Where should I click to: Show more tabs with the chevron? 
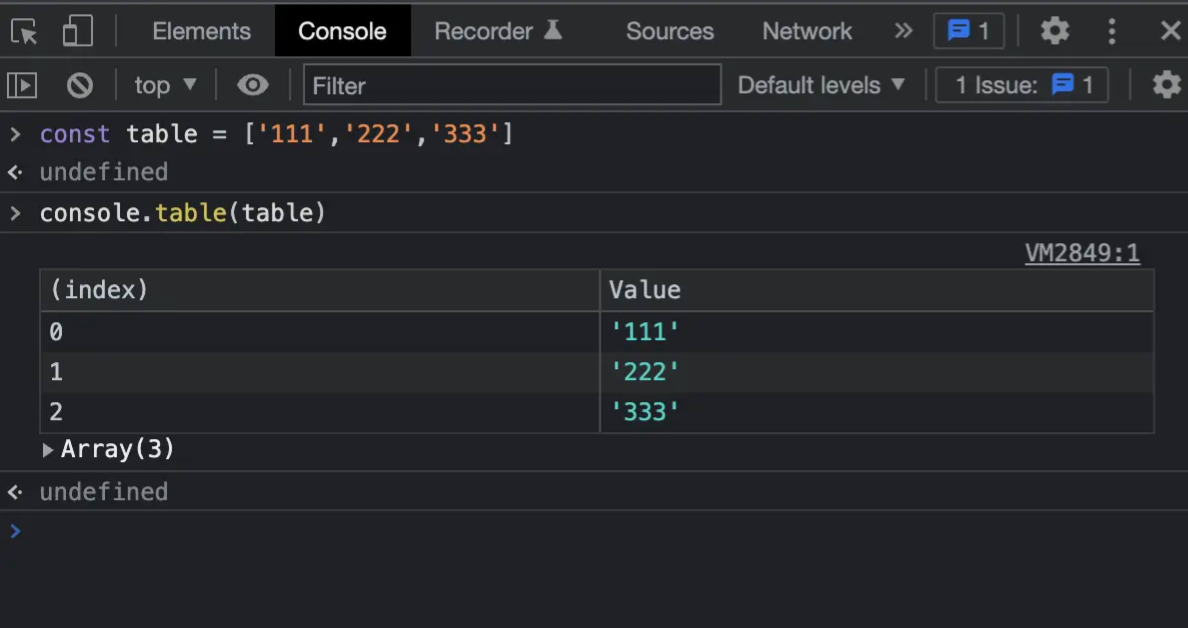pyautogui.click(x=903, y=31)
